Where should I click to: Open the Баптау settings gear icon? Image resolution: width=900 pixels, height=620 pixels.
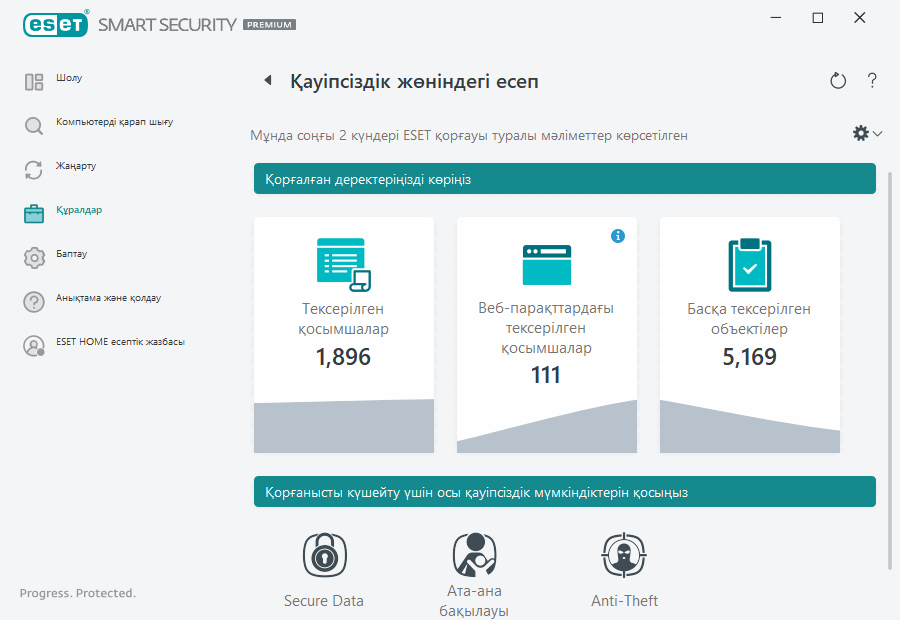(33, 257)
